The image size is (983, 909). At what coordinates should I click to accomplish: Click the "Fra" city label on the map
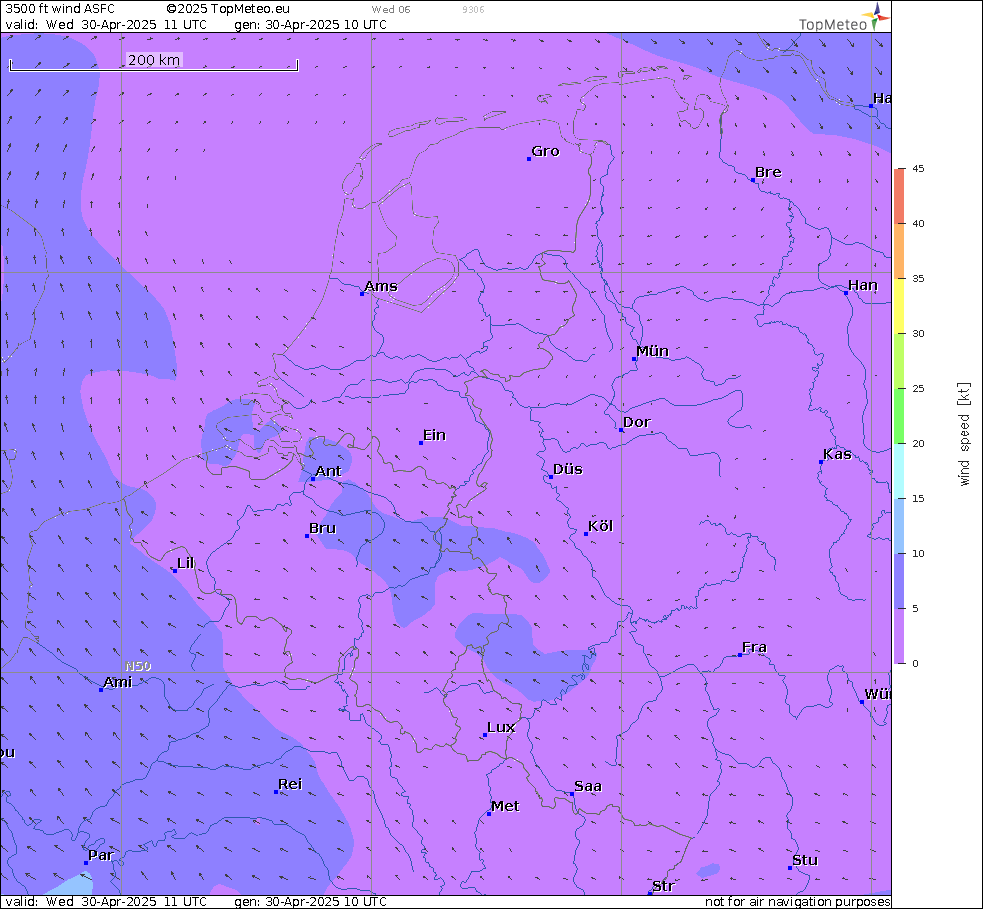coord(754,647)
